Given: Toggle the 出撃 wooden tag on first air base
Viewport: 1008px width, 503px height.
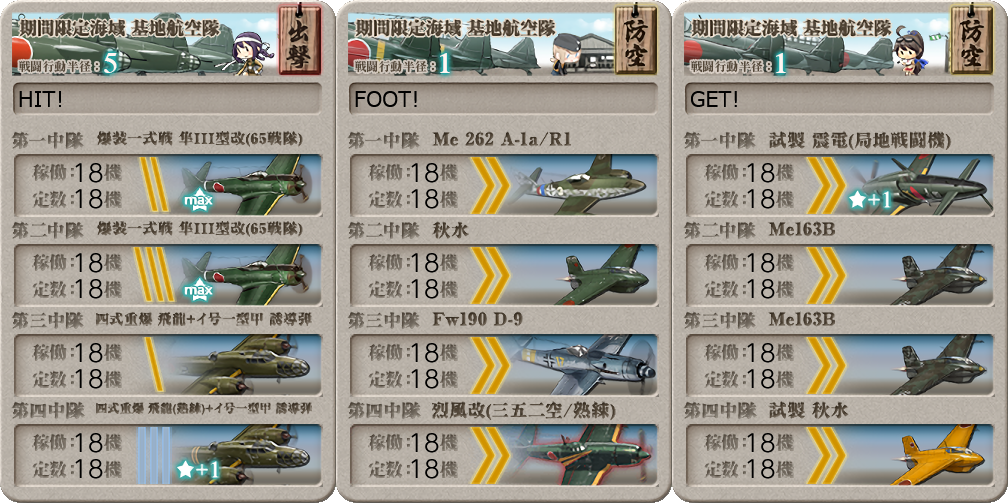Looking at the screenshot, I should coord(299,39).
